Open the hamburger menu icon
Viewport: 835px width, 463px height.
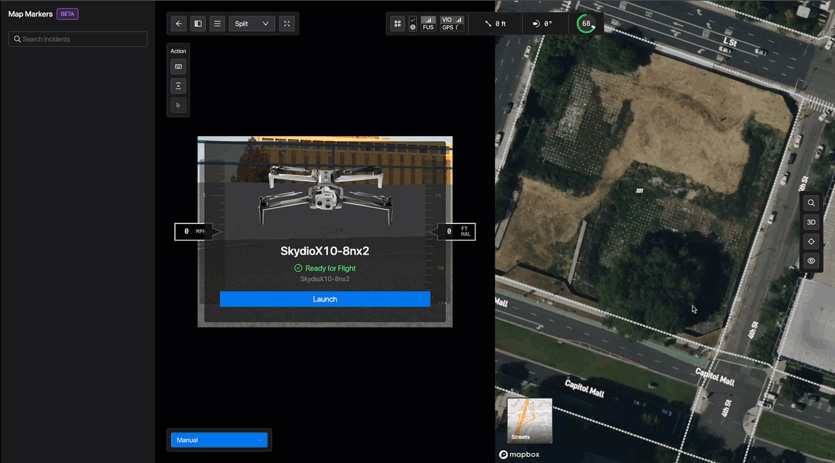tap(217, 23)
